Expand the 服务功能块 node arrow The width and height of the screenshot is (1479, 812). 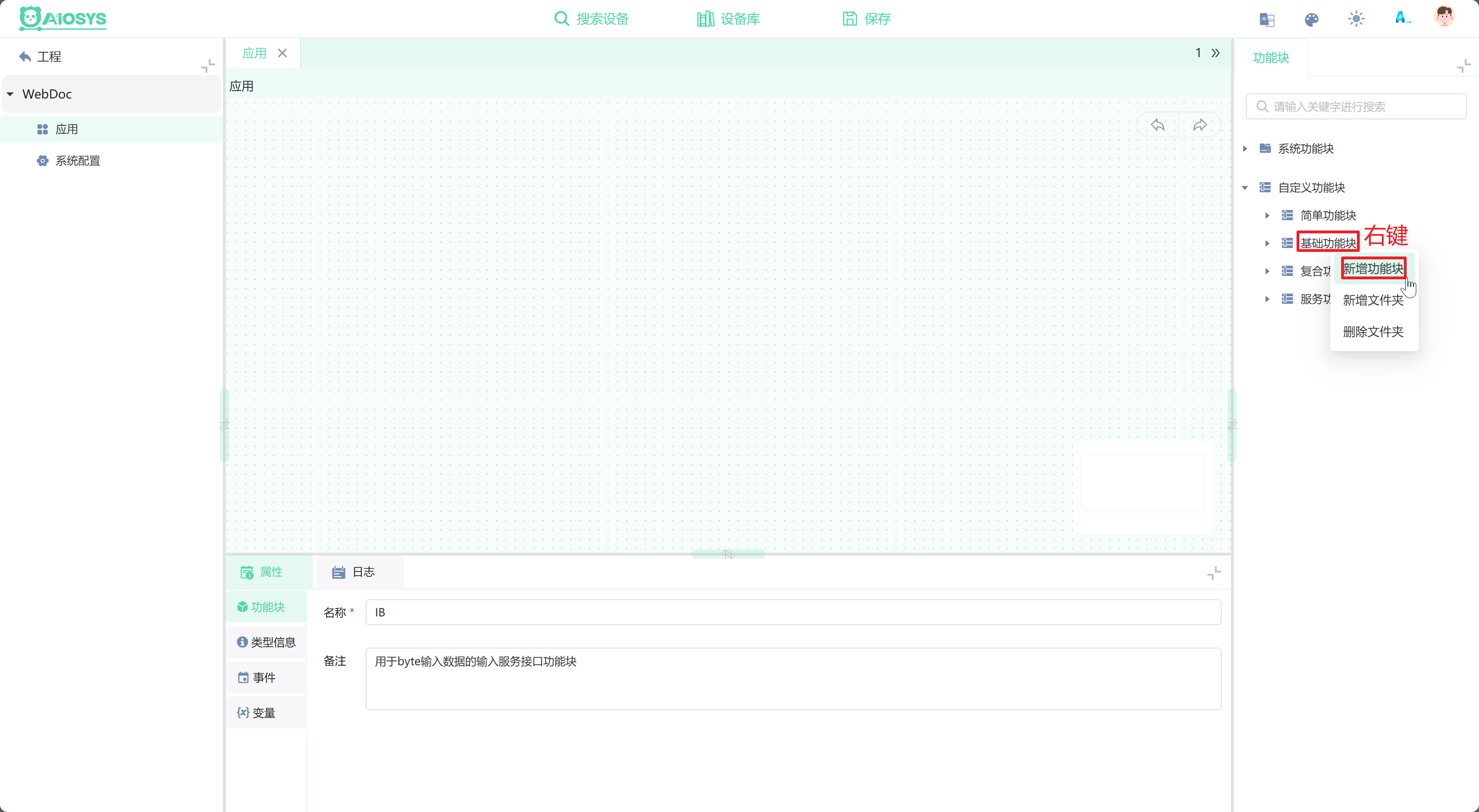pyautogui.click(x=1267, y=299)
